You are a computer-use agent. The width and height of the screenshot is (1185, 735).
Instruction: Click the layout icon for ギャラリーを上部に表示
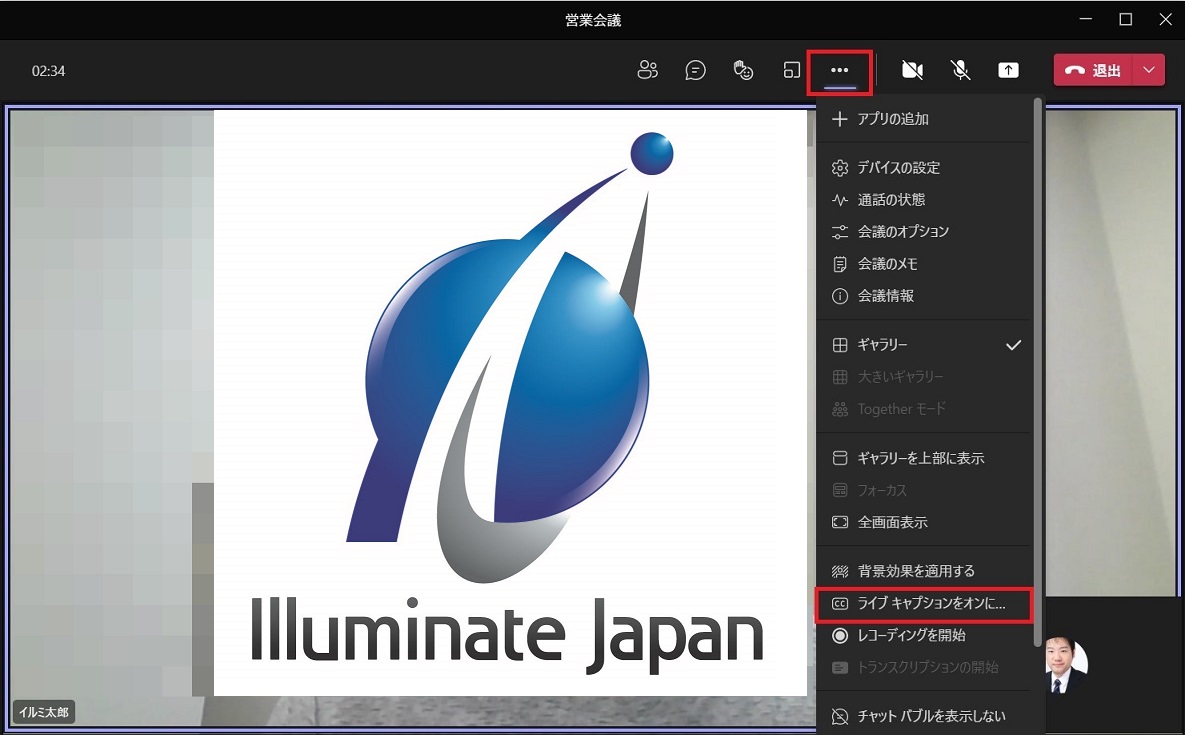click(x=840, y=458)
